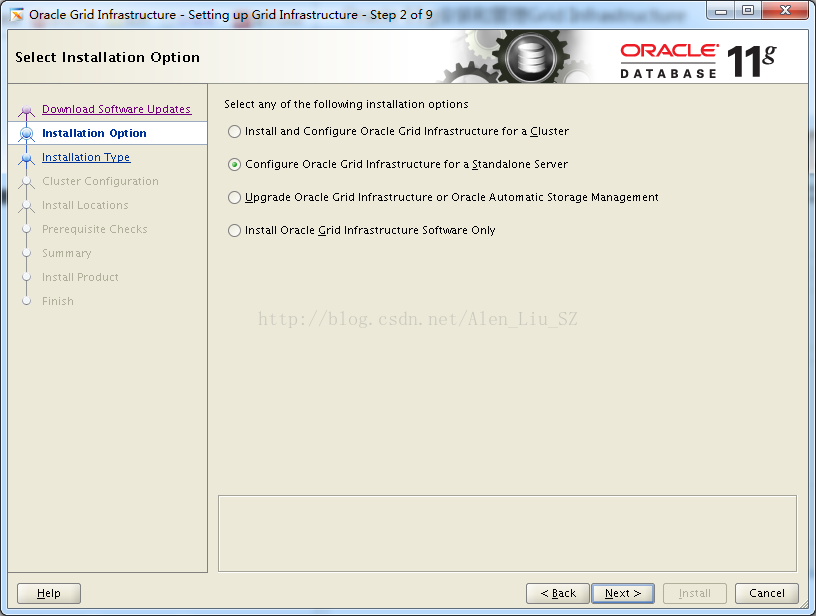Click the Prerequisite Checks step text
Image resolution: width=816 pixels, height=616 pixels.
click(x=95, y=229)
